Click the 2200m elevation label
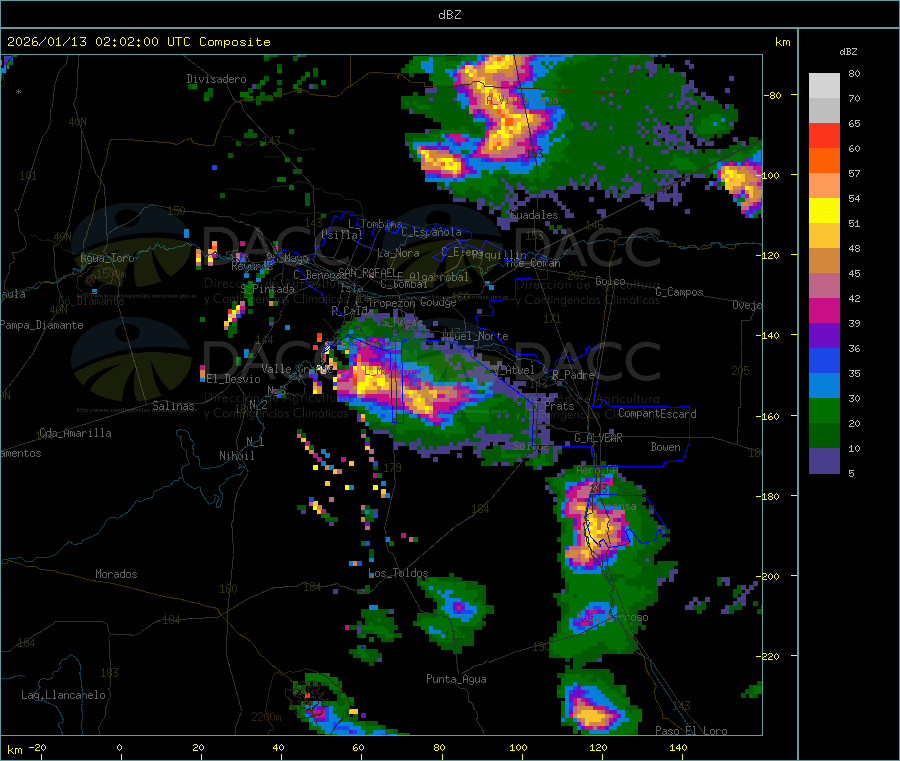This screenshot has height=761, width=900. [266, 717]
